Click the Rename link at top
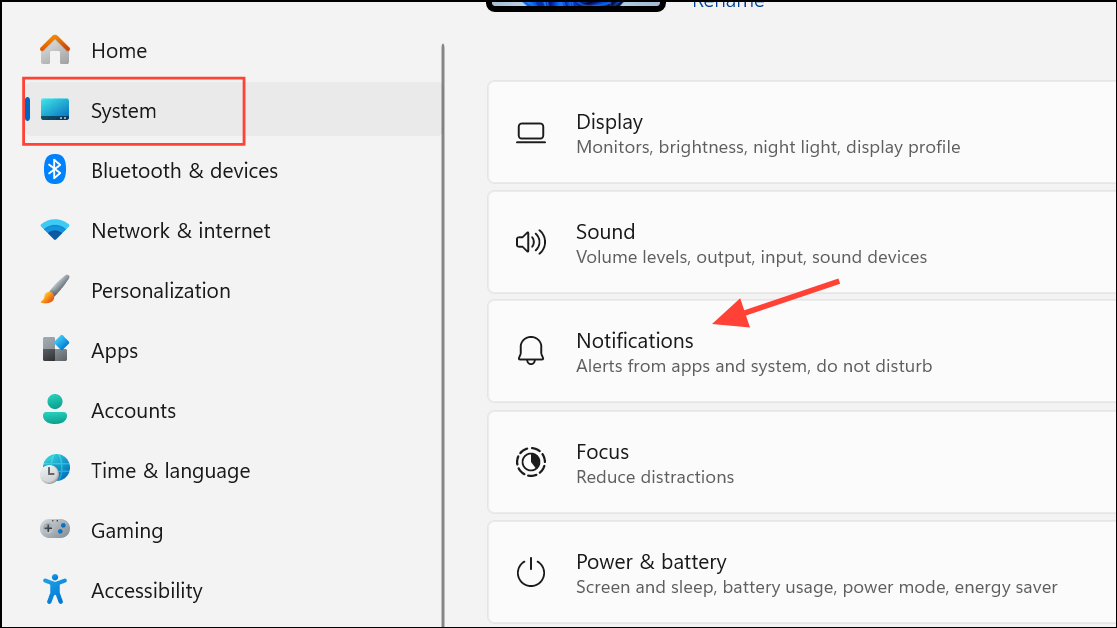Viewport: 1117px width, 628px height. [x=728, y=3]
